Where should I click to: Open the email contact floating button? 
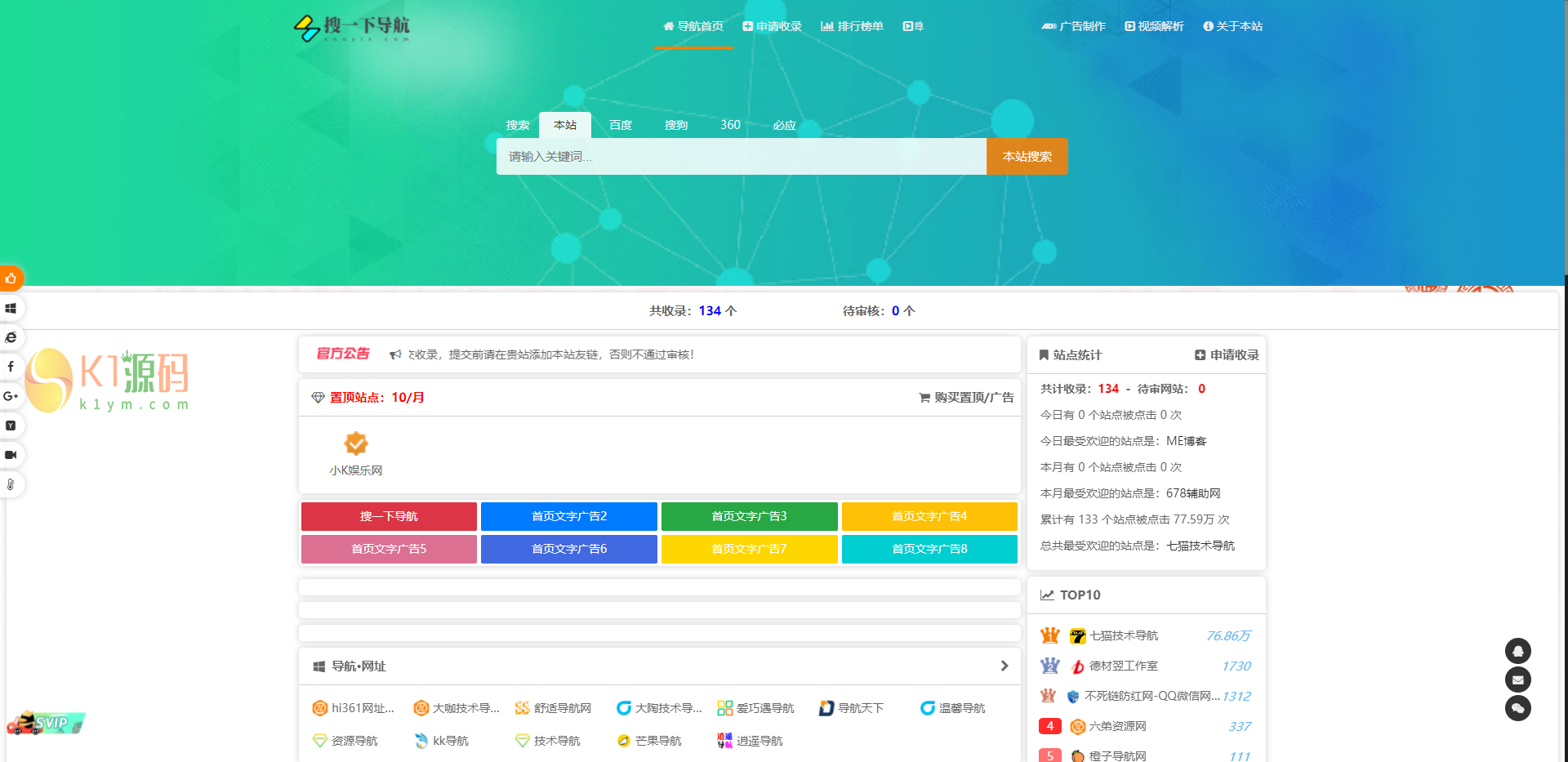pos(1518,680)
